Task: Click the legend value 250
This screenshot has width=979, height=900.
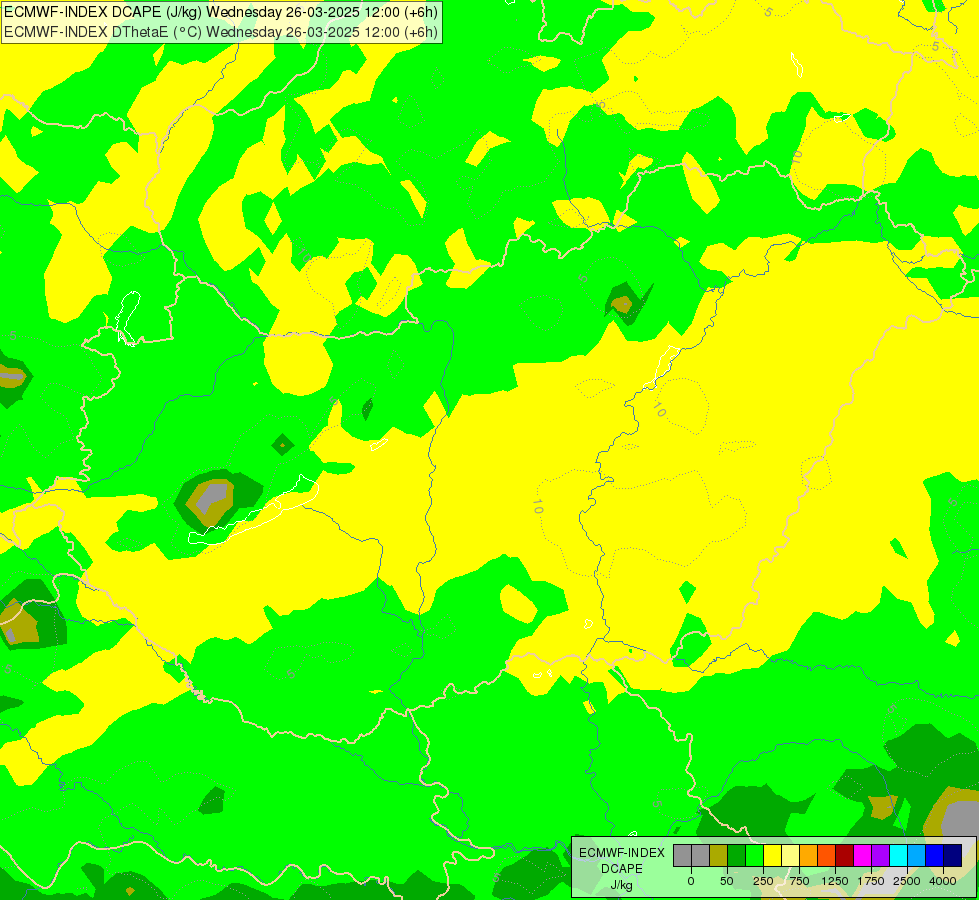Action: point(763,881)
